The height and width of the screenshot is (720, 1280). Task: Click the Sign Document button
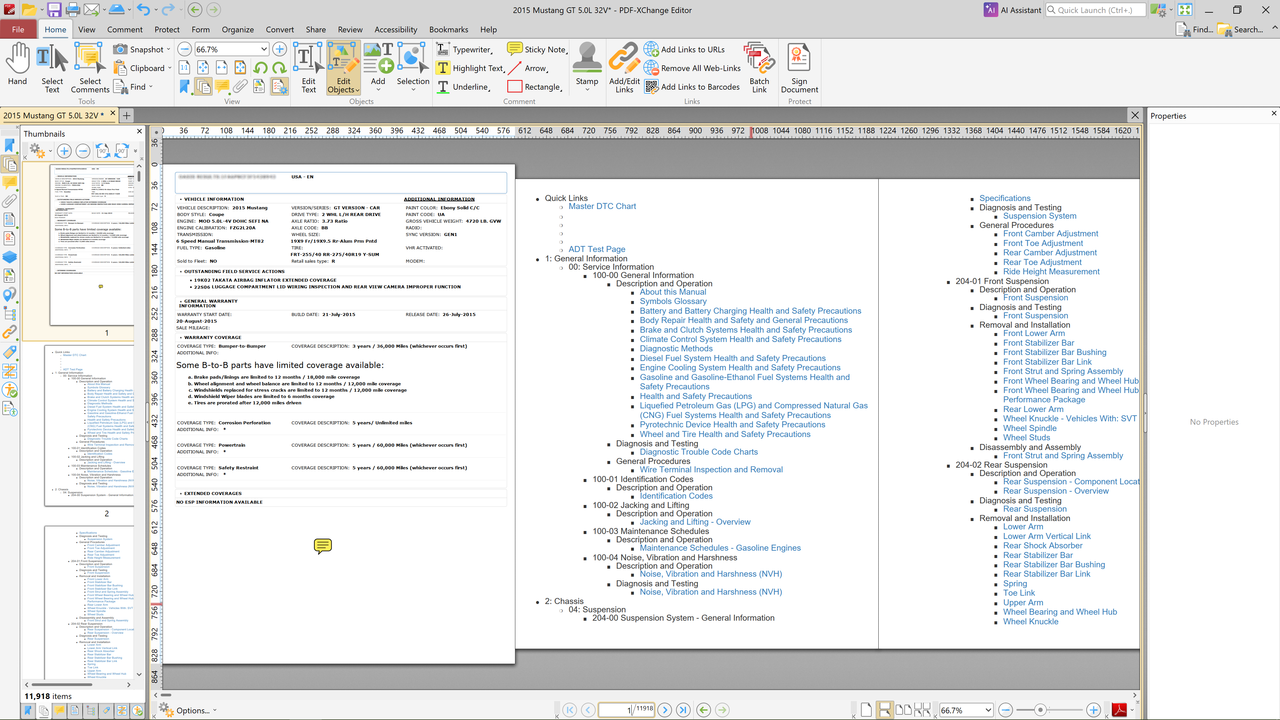(x=799, y=67)
